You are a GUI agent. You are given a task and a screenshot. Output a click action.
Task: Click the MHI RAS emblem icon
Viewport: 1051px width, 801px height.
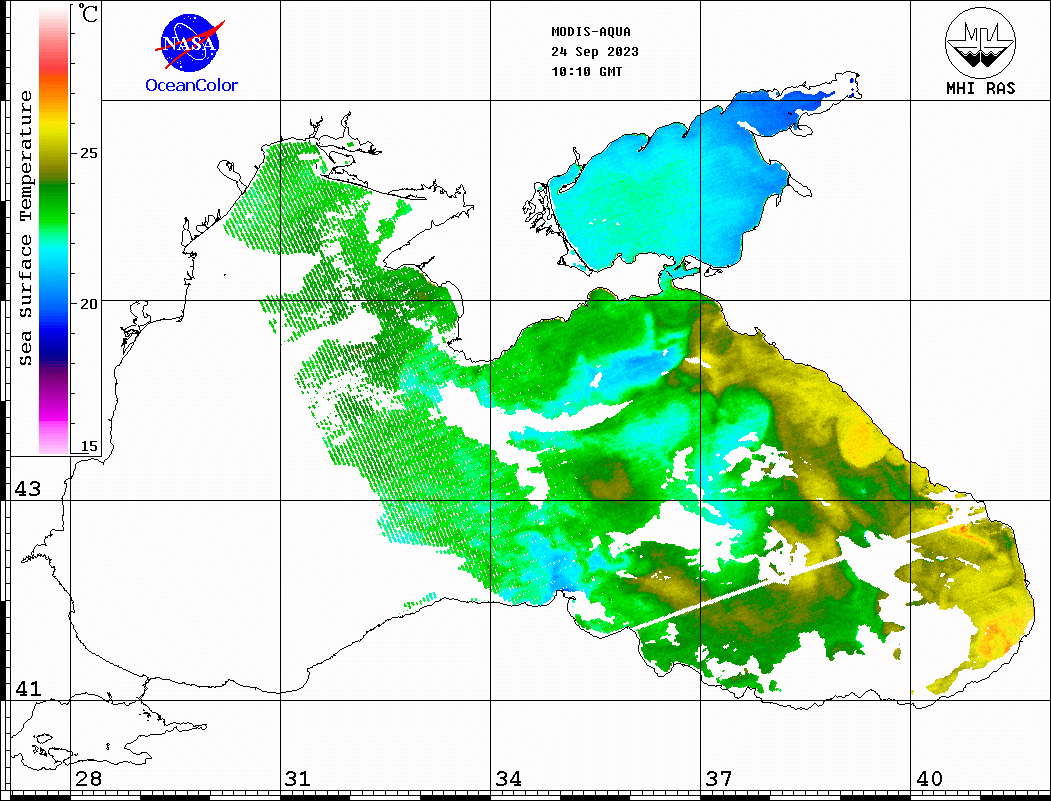tap(980, 42)
